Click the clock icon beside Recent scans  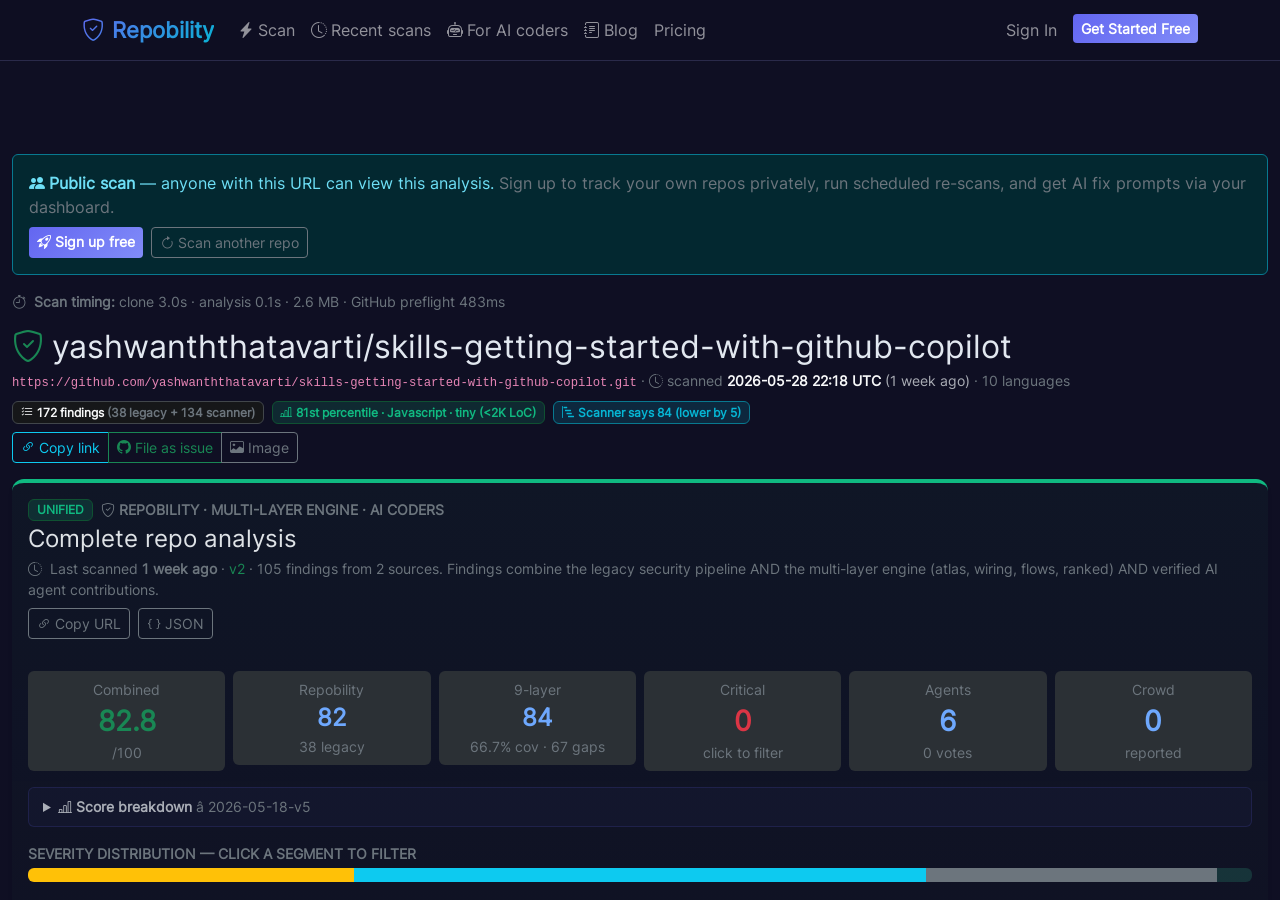click(x=319, y=30)
